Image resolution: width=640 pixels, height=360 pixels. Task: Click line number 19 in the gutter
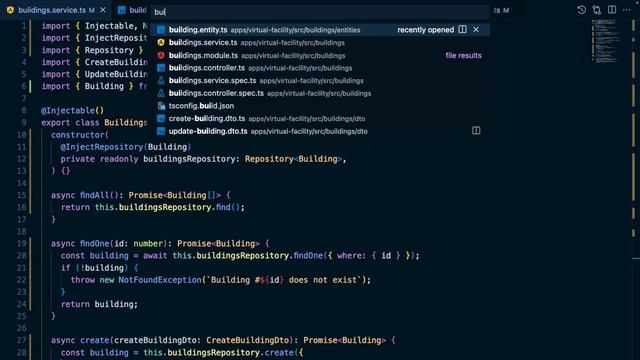pyautogui.click(x=22, y=243)
